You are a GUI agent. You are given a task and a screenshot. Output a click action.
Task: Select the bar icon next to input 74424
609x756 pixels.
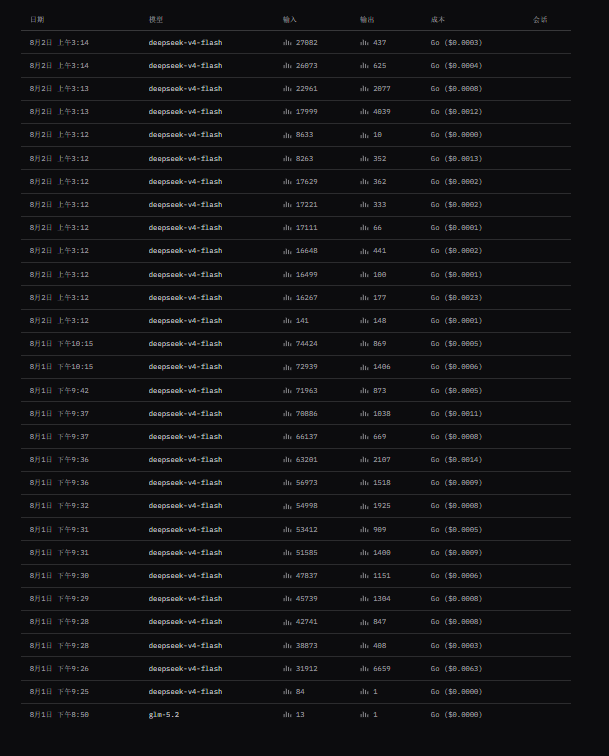tap(287, 344)
